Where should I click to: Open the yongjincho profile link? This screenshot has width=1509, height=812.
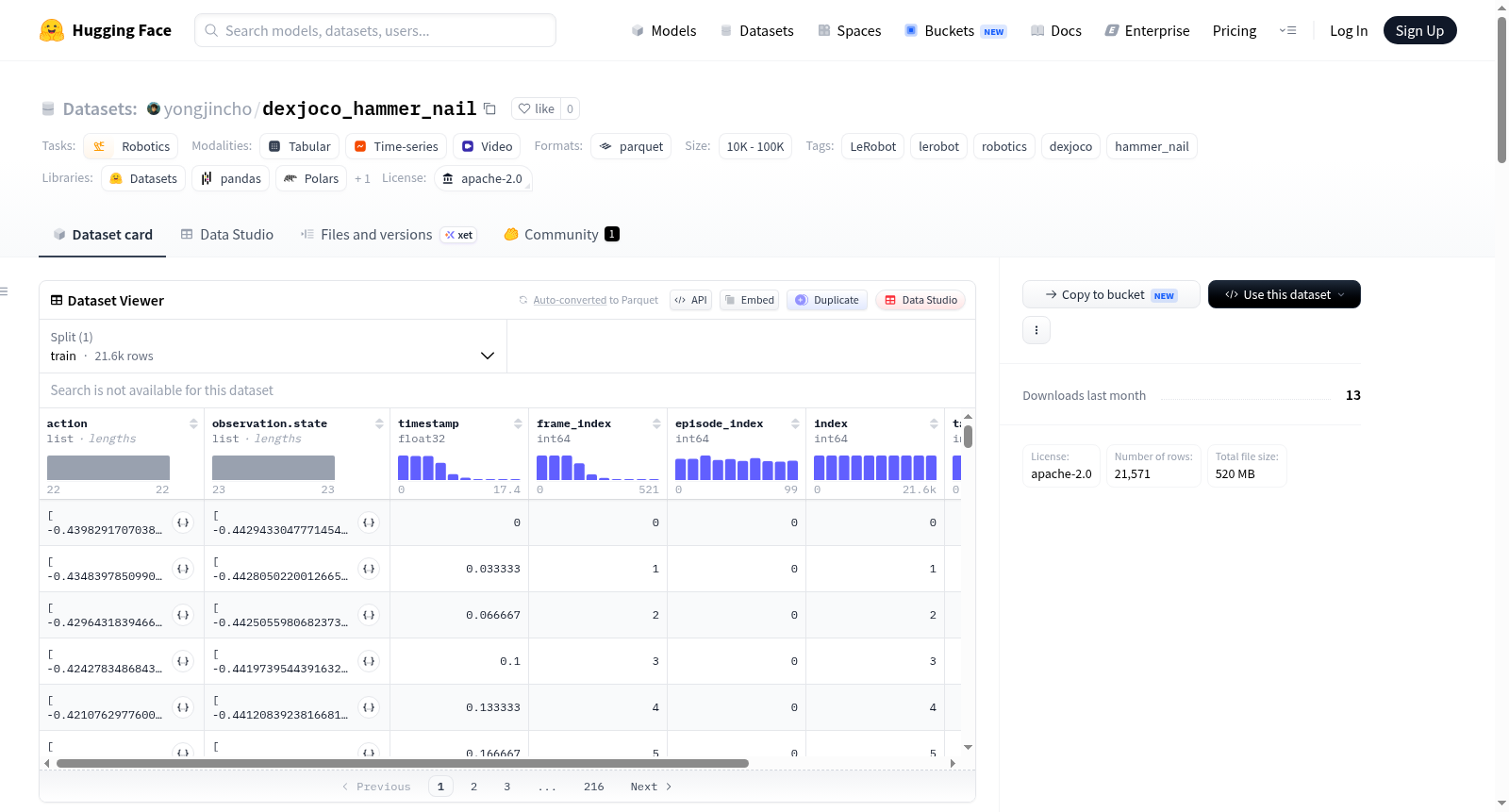coord(207,108)
